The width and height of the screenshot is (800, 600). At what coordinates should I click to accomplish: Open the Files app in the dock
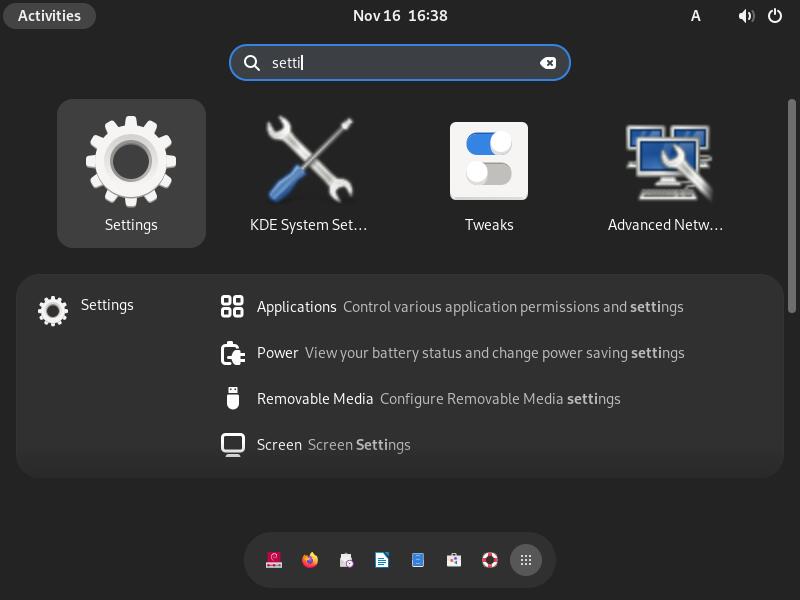point(418,560)
